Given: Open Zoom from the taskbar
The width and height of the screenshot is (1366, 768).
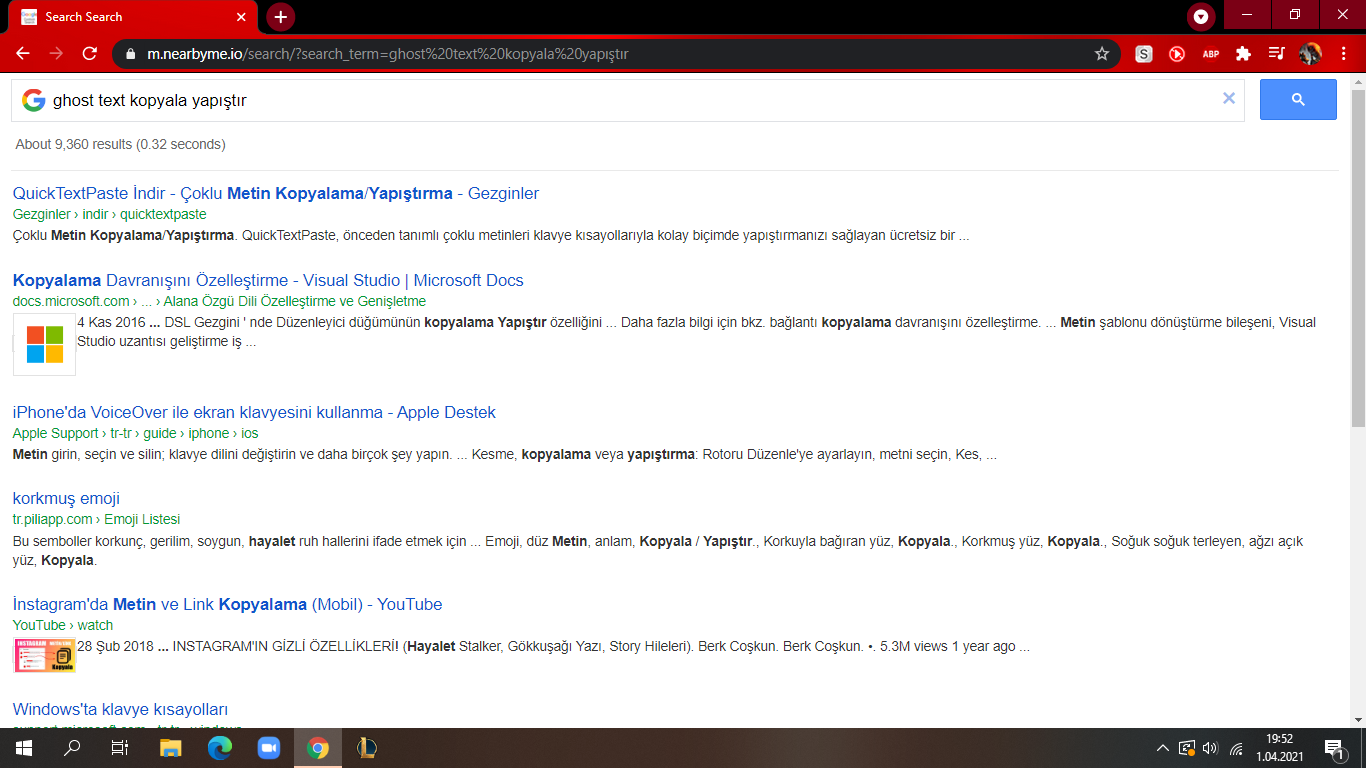Looking at the screenshot, I should [x=269, y=748].
